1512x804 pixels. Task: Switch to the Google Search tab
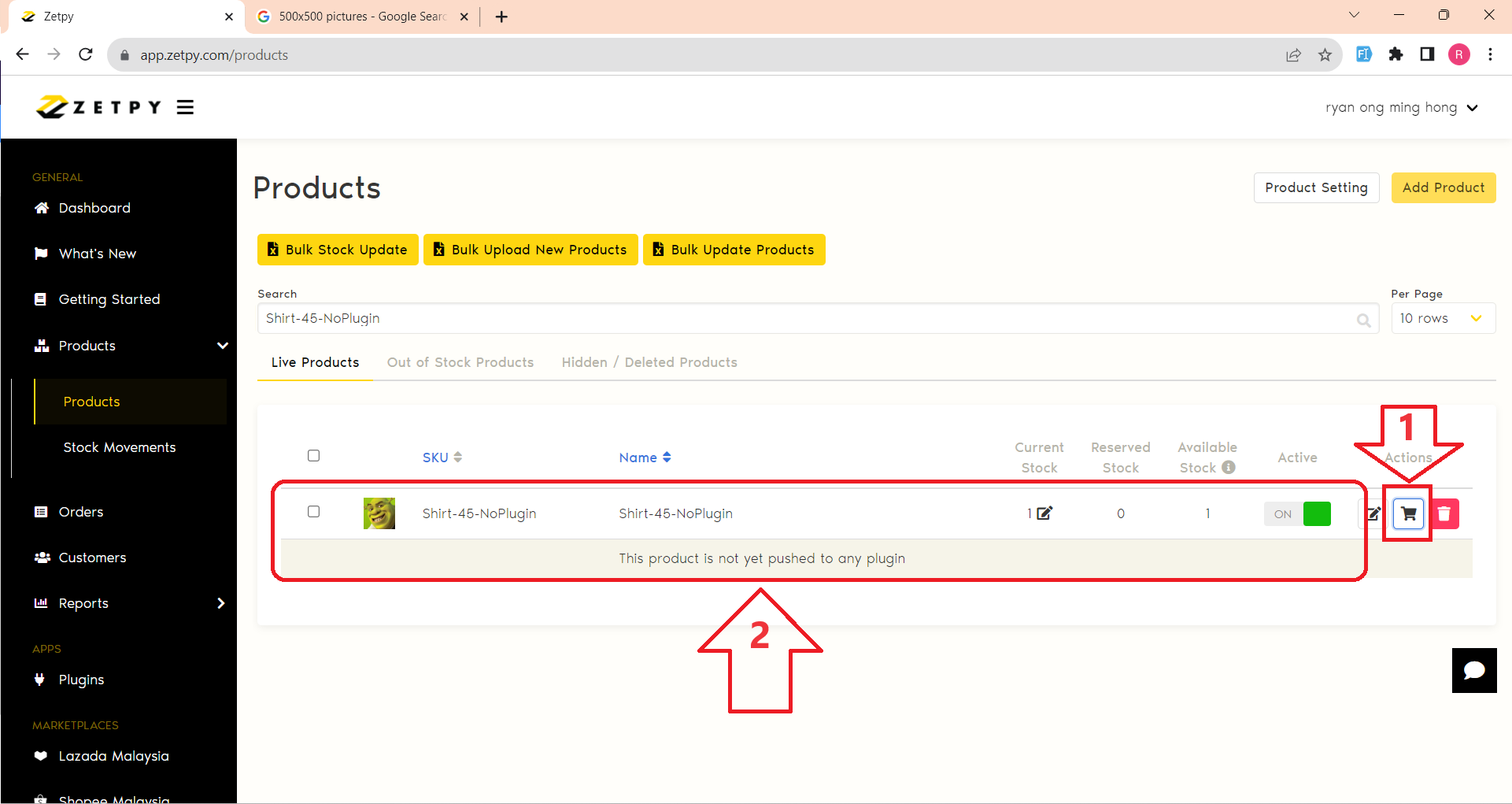[360, 17]
